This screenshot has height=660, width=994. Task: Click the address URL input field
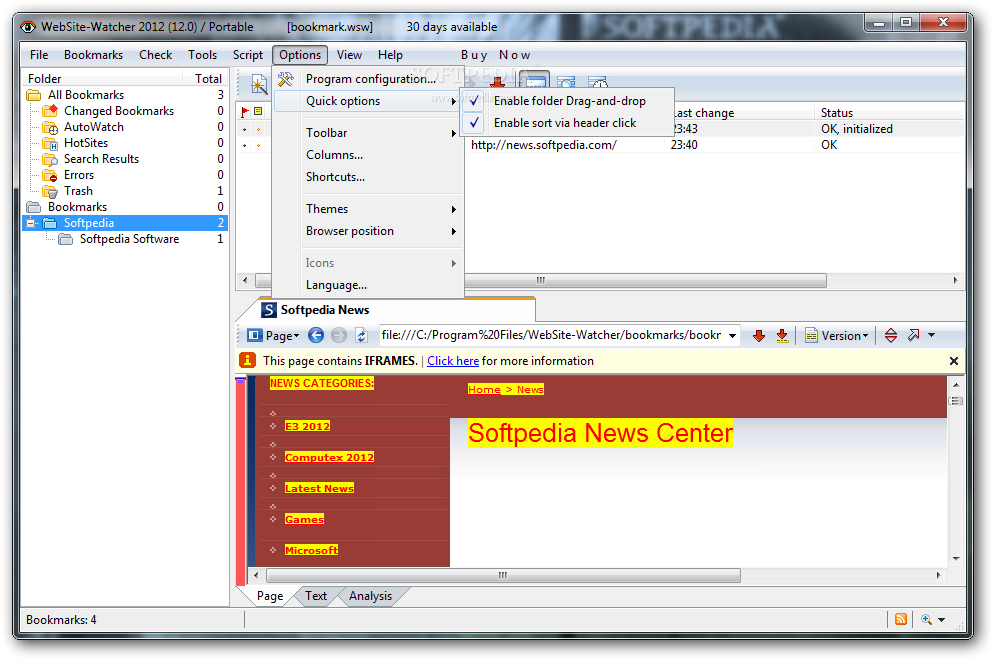(x=552, y=335)
